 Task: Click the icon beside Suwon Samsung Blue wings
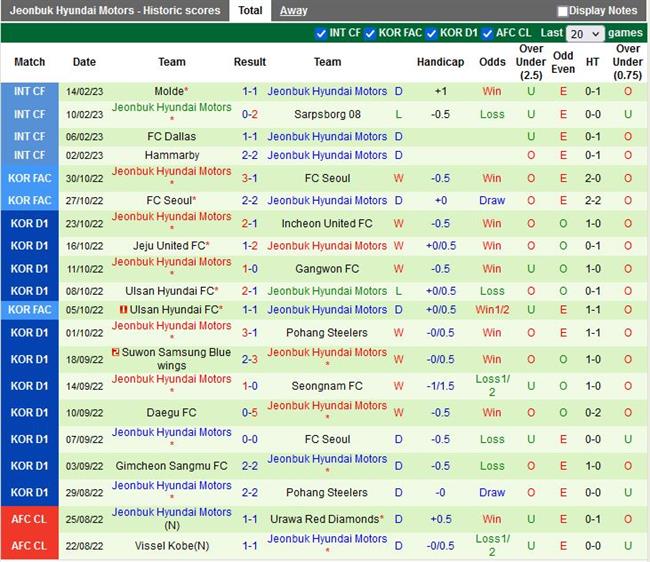point(116,352)
